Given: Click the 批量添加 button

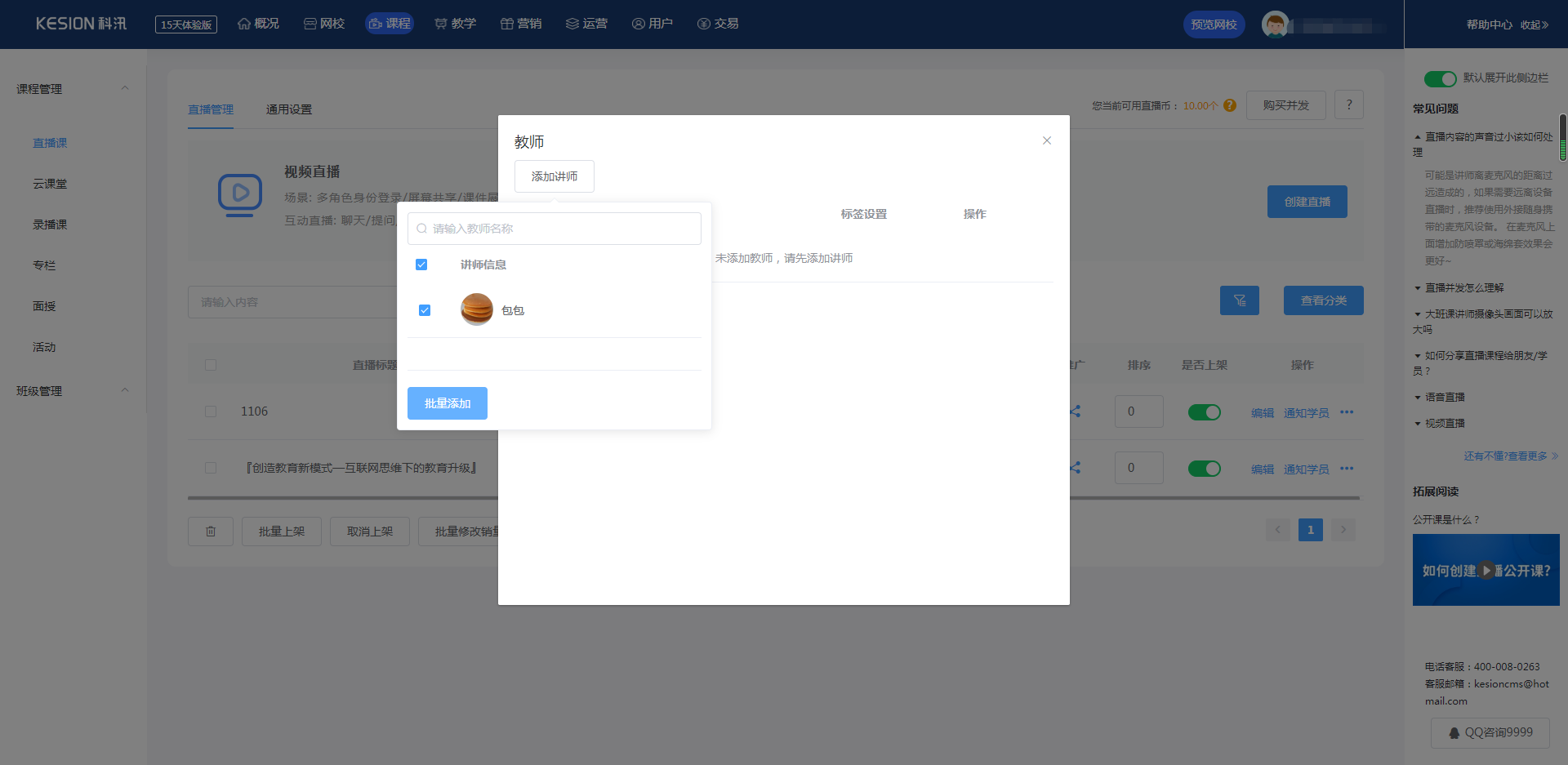Looking at the screenshot, I should (x=447, y=403).
